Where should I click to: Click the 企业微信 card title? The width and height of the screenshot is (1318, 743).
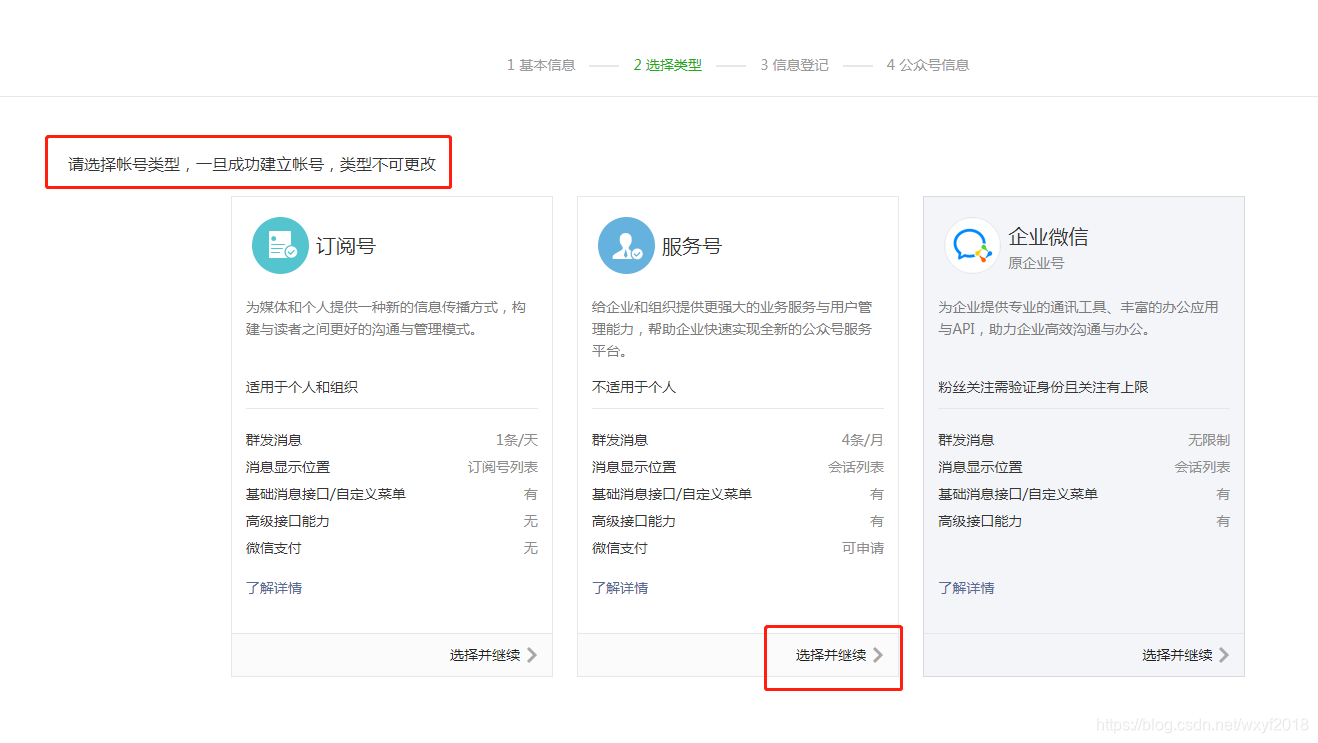click(x=1048, y=237)
